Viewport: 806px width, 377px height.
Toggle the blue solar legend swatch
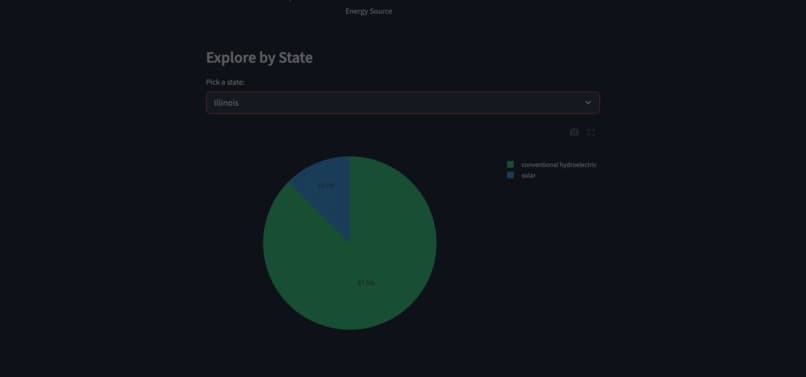pos(510,175)
